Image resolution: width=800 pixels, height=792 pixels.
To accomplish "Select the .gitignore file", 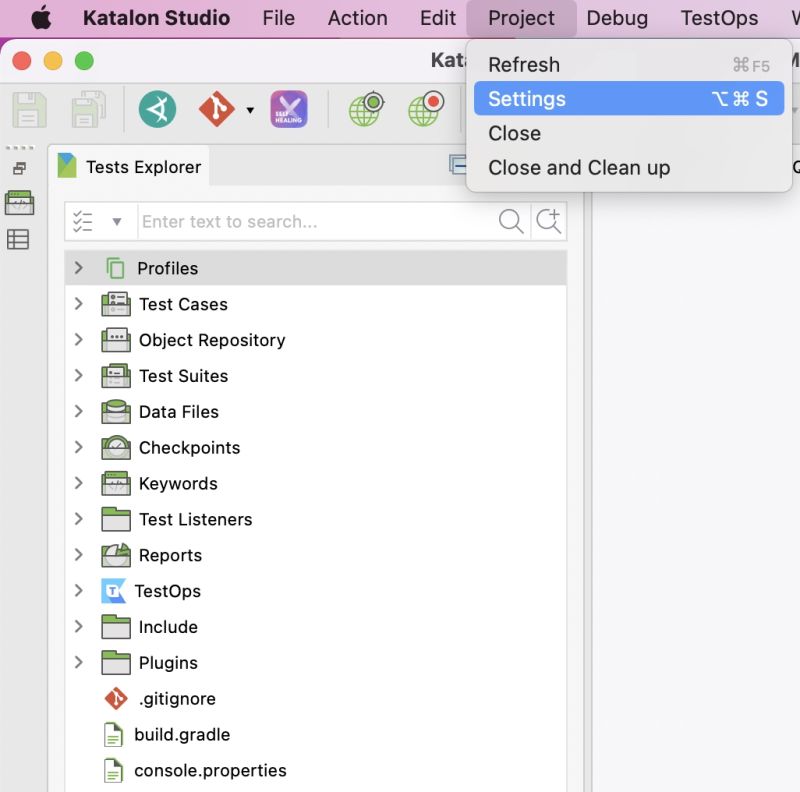I will tap(177, 699).
